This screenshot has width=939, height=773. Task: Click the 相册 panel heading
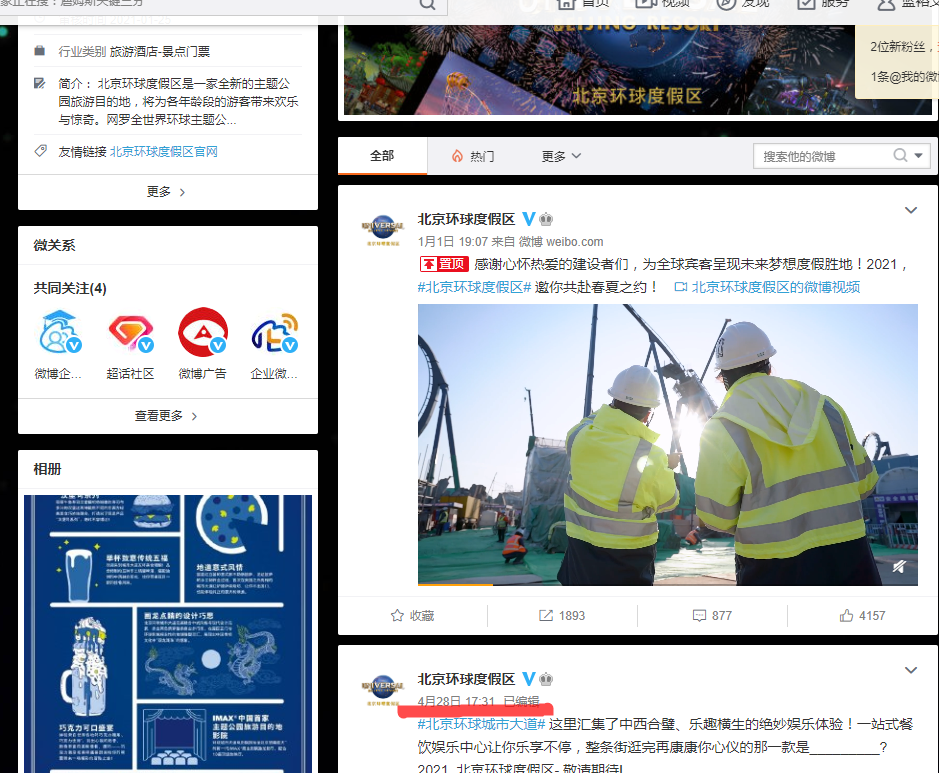click(47, 469)
